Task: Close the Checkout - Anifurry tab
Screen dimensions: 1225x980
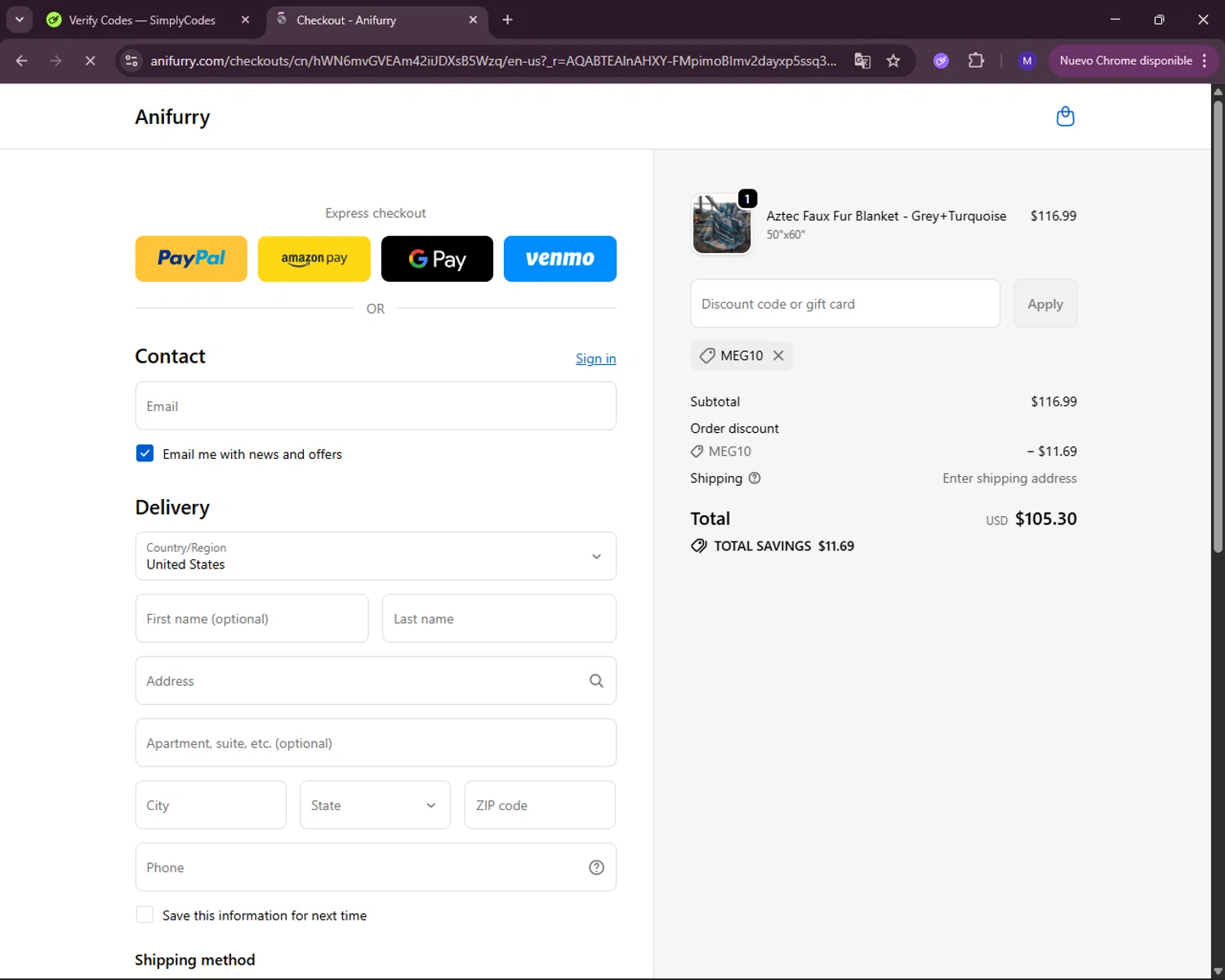Action: (473, 20)
